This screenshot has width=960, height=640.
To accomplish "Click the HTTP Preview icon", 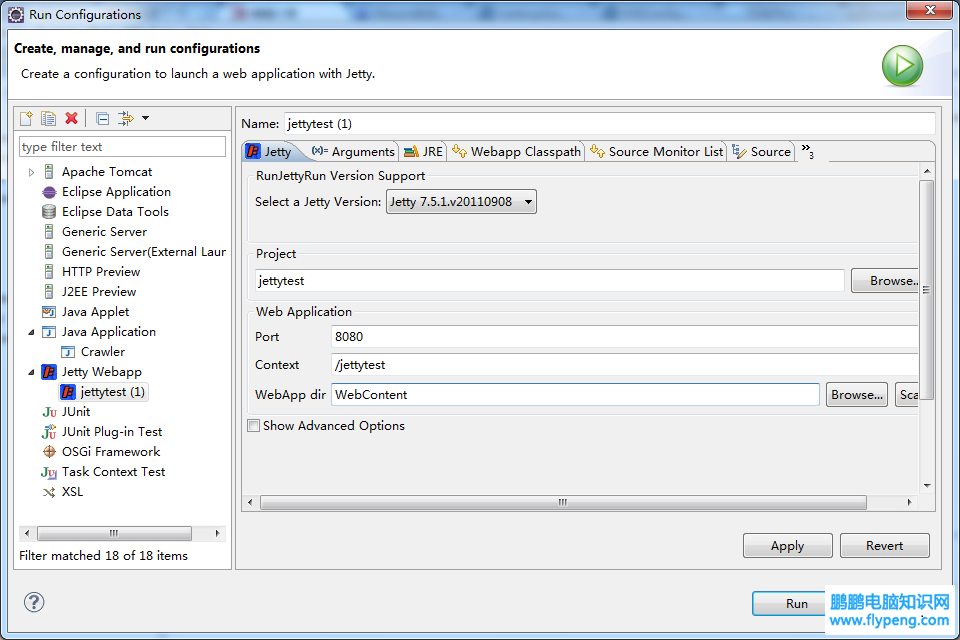I will [49, 272].
